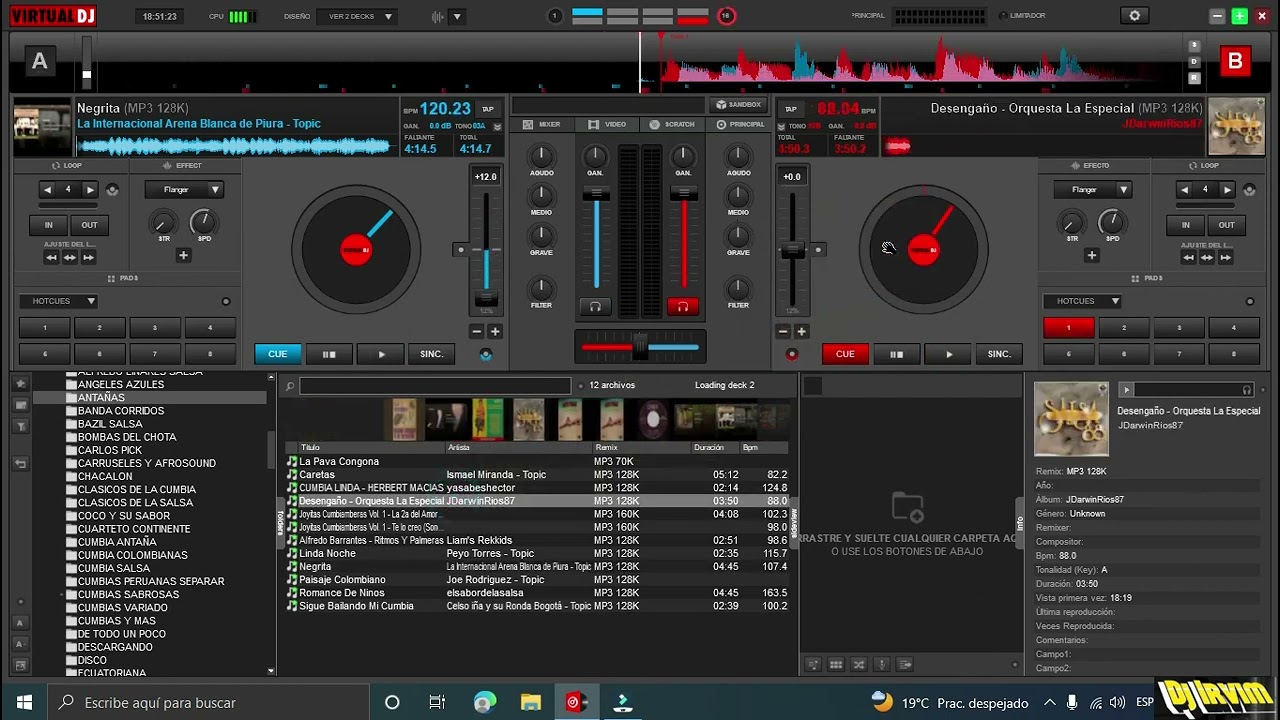
Task: Click the deck A loop back arrow beside 4
Action: (x=48, y=189)
